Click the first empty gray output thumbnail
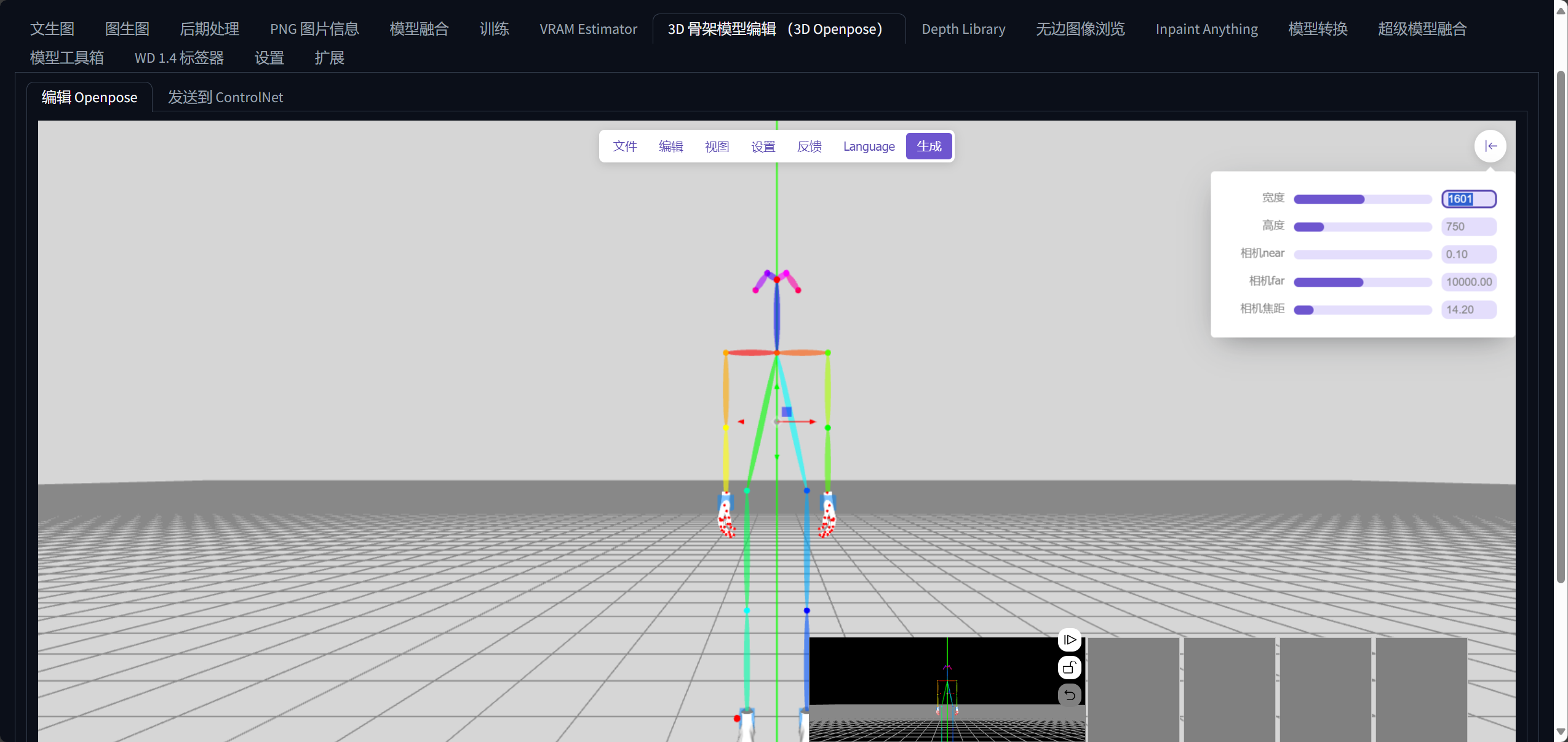Viewport: 1568px width, 742px height. click(x=1133, y=689)
